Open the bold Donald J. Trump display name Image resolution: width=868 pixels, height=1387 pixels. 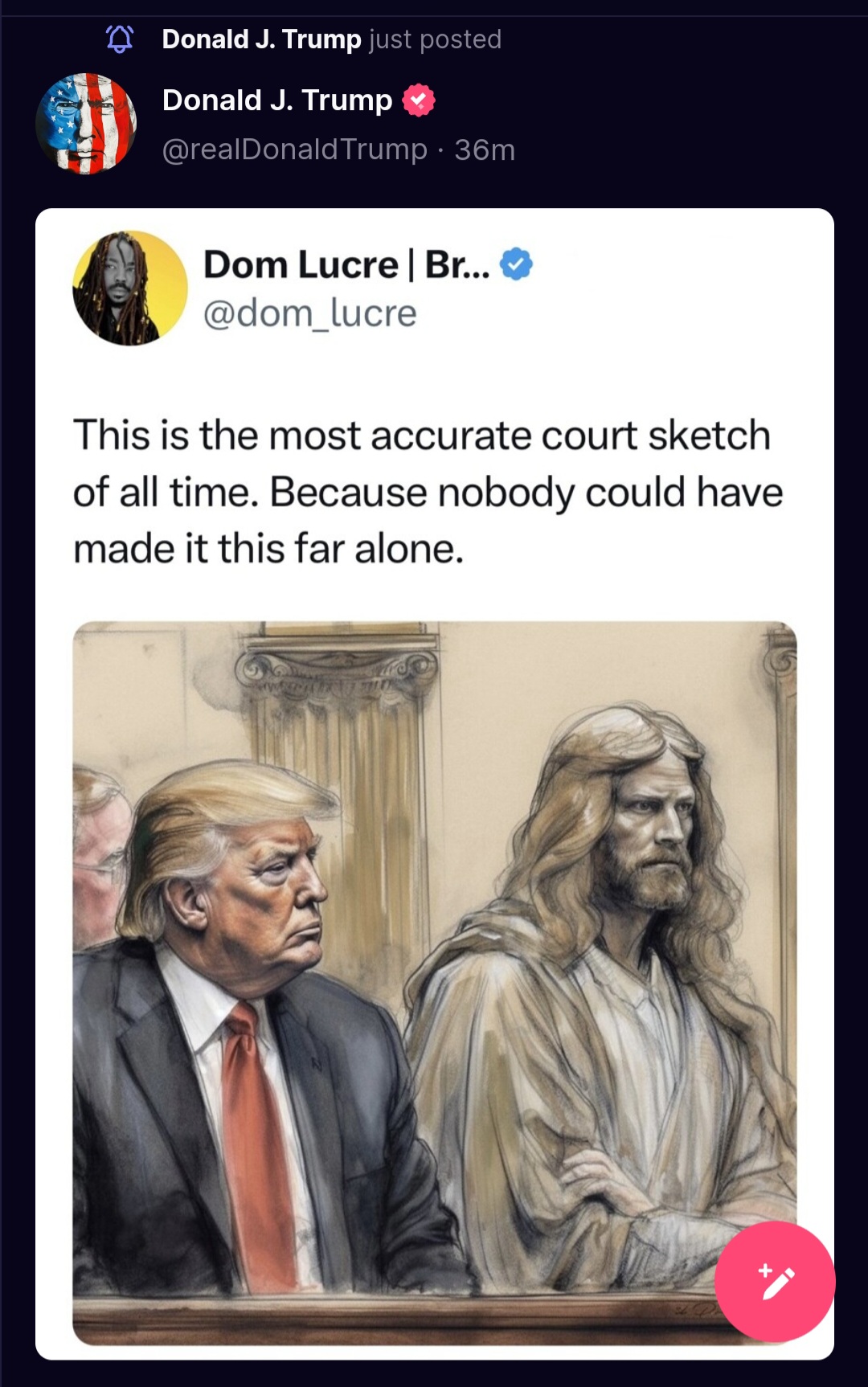(277, 100)
